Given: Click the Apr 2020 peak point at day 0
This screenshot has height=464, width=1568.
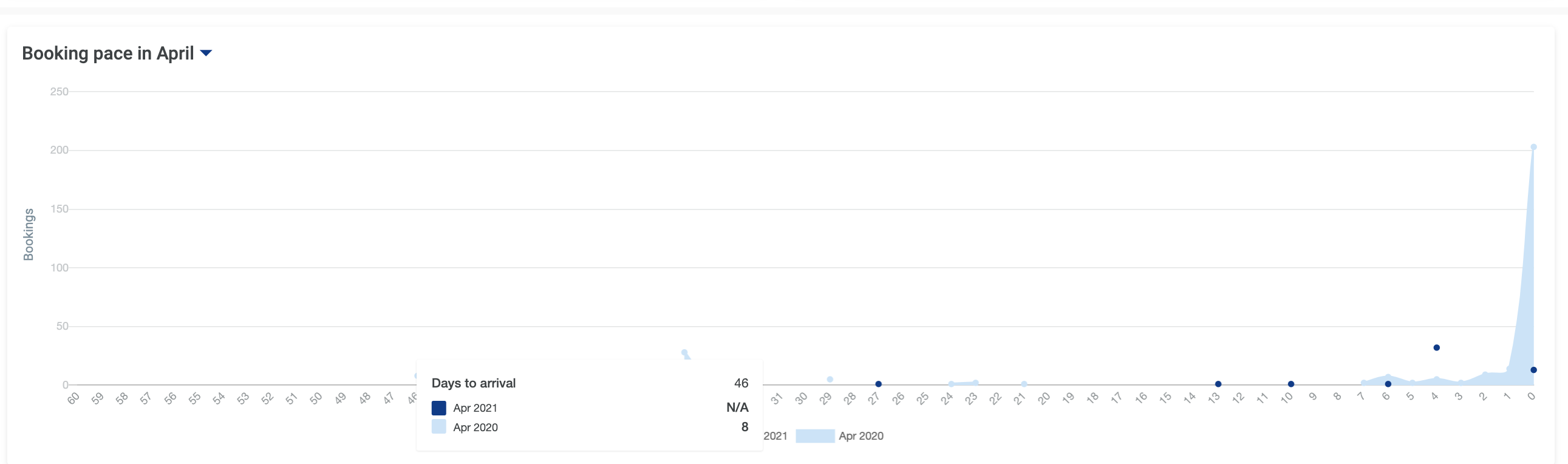Looking at the screenshot, I should [x=1533, y=148].
